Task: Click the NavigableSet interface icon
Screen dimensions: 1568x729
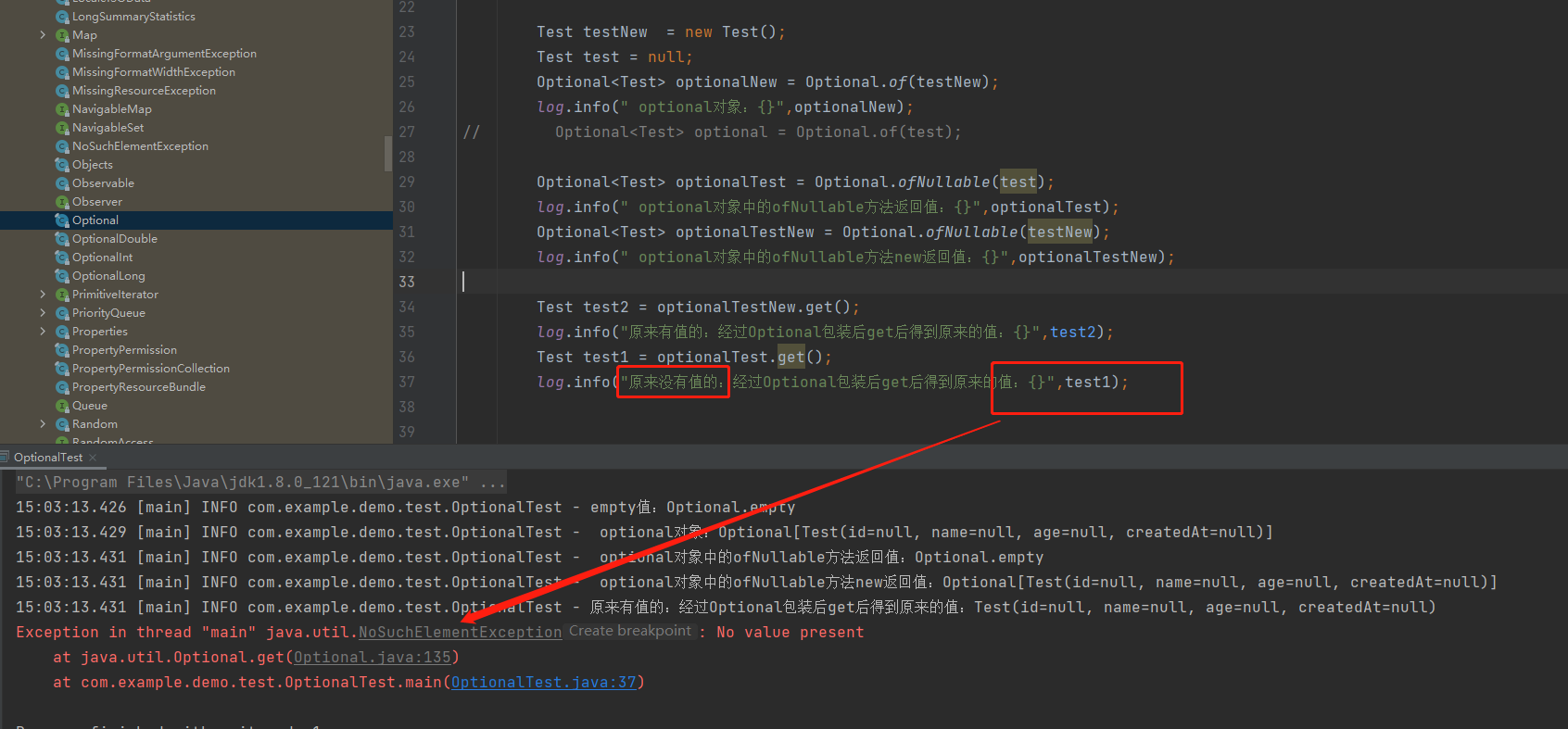Action: pos(63,128)
